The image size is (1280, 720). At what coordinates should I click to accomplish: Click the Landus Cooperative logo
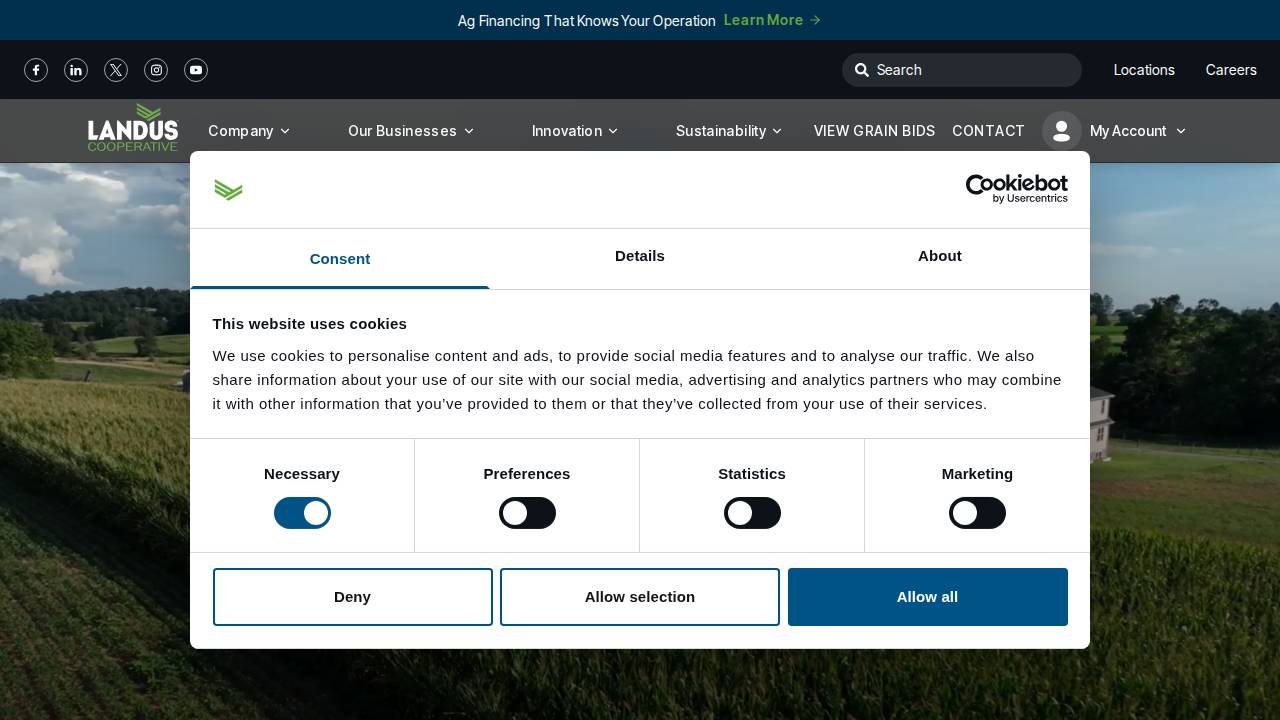133,128
